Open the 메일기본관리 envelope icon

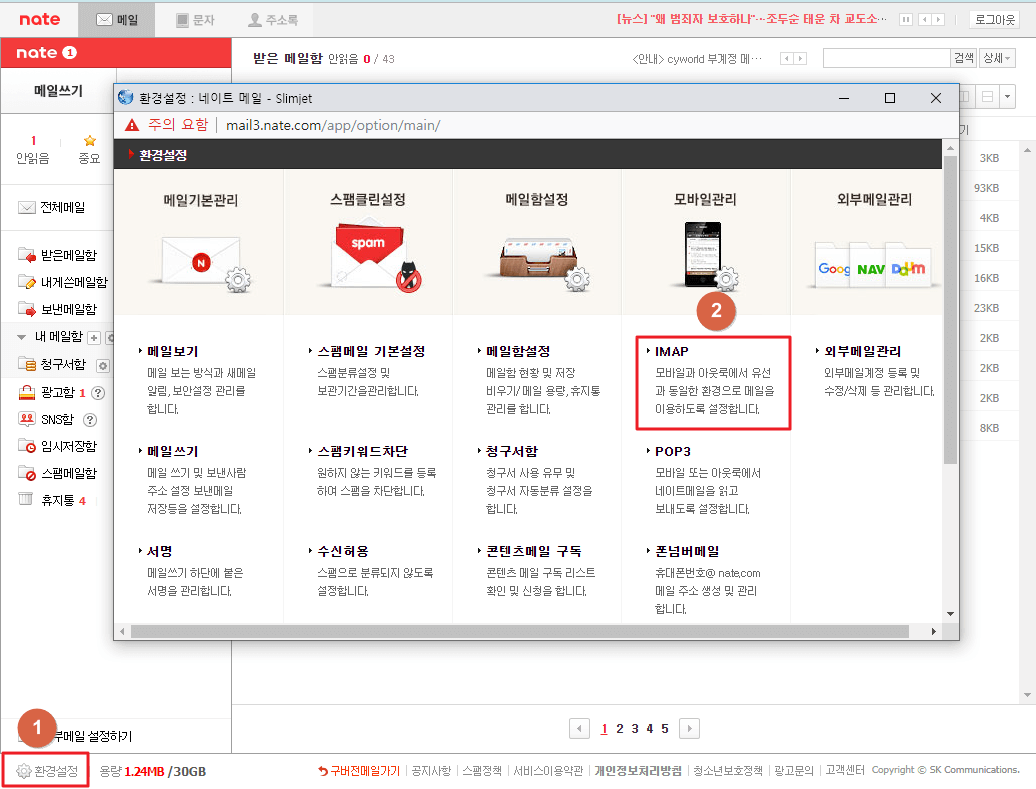(201, 263)
